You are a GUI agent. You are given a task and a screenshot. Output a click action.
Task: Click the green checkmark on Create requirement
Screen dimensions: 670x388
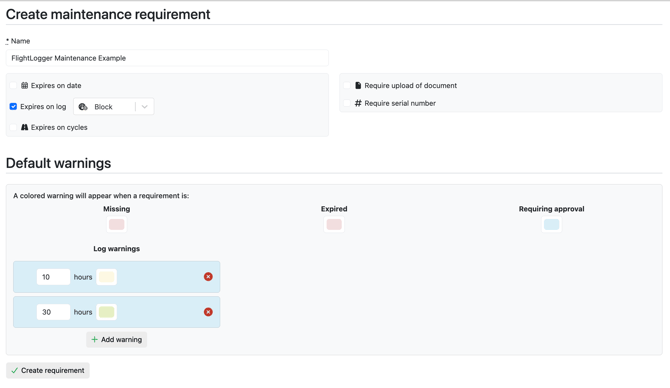click(15, 370)
